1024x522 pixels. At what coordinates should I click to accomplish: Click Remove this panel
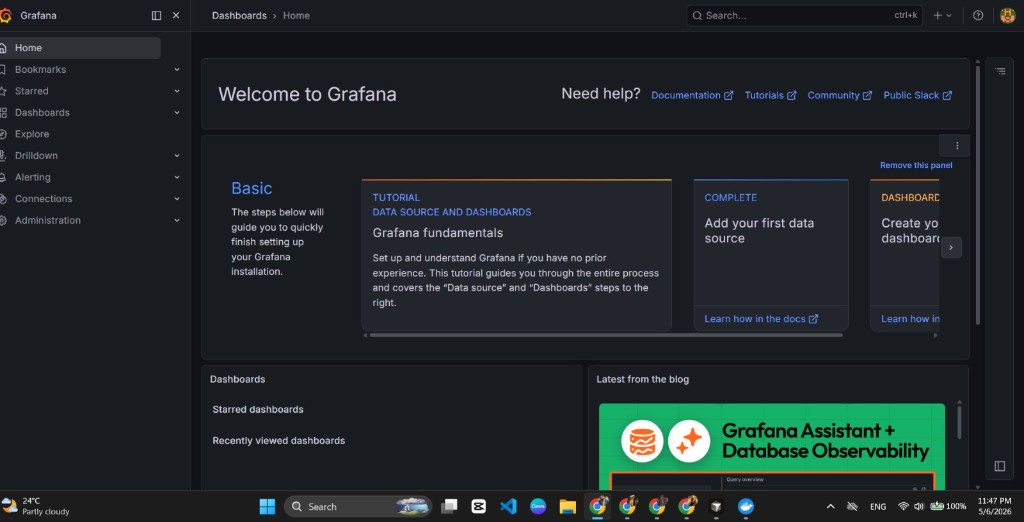(x=916, y=165)
